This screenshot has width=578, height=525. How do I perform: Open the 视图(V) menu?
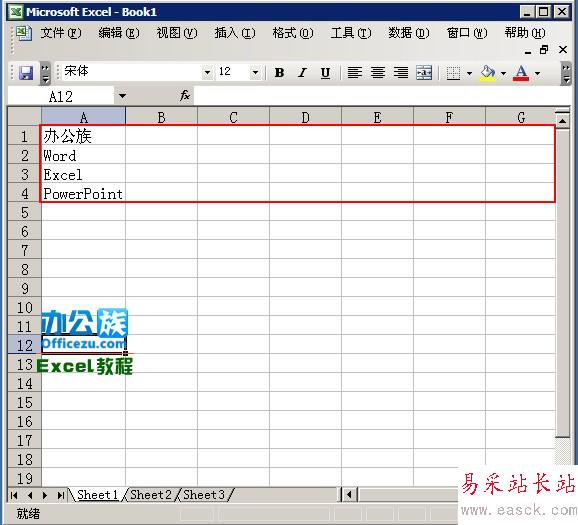pyautogui.click(x=177, y=33)
